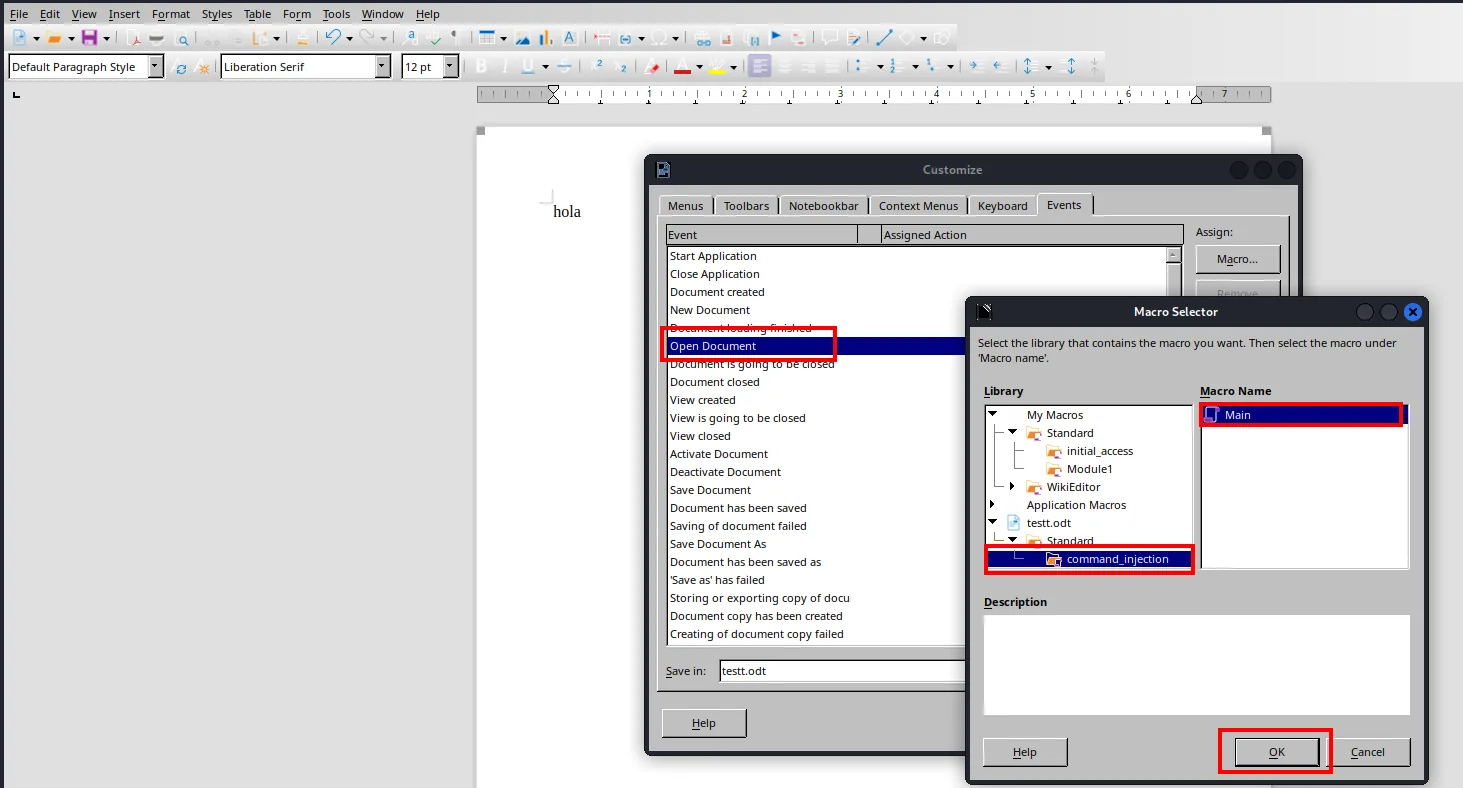Click the Insert Hyperlink icon
This screenshot has width=1463, height=788.
[703, 39]
